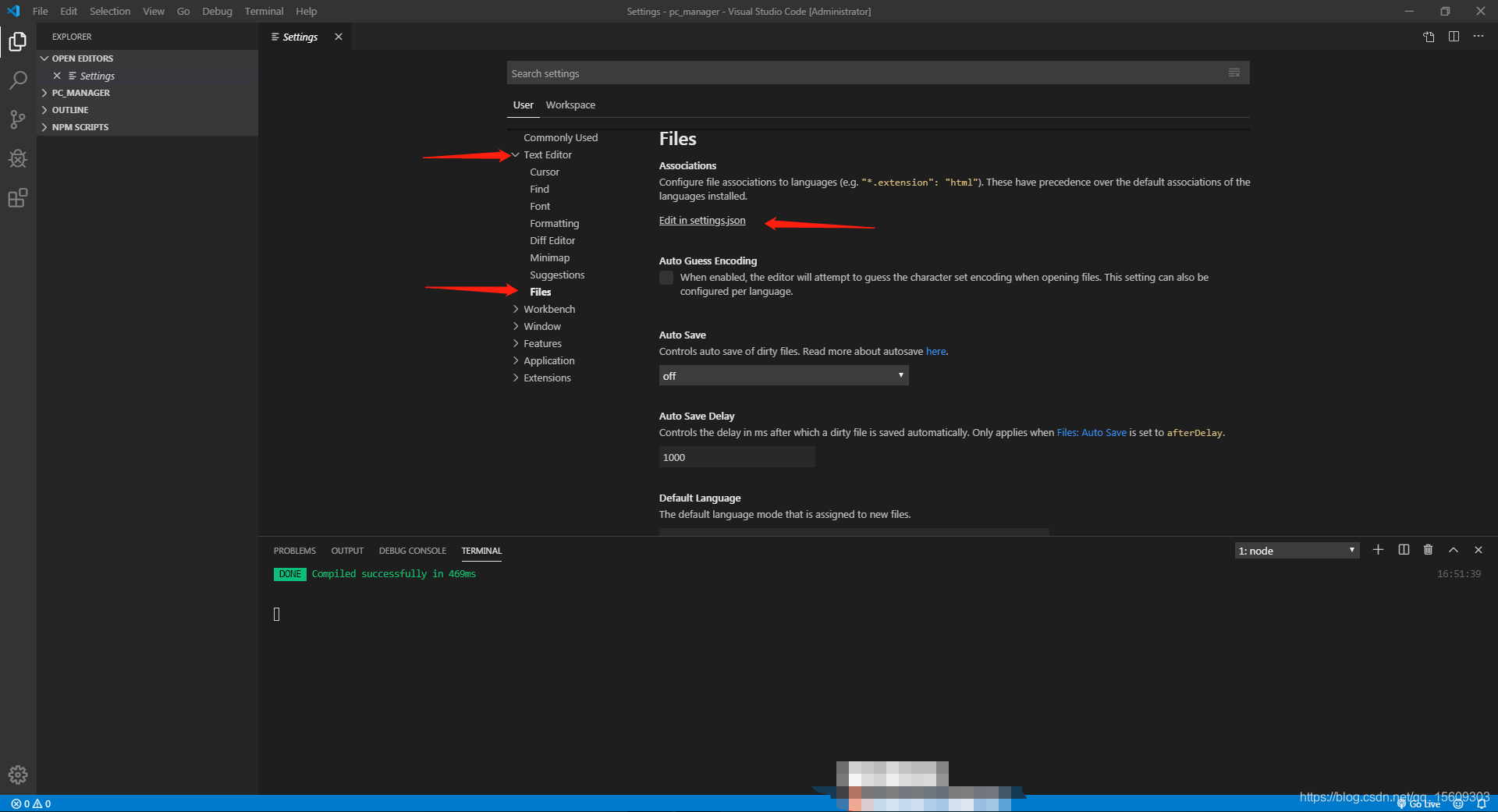This screenshot has width=1498, height=812.
Task: Open the Extensions view icon
Action: coord(17,198)
